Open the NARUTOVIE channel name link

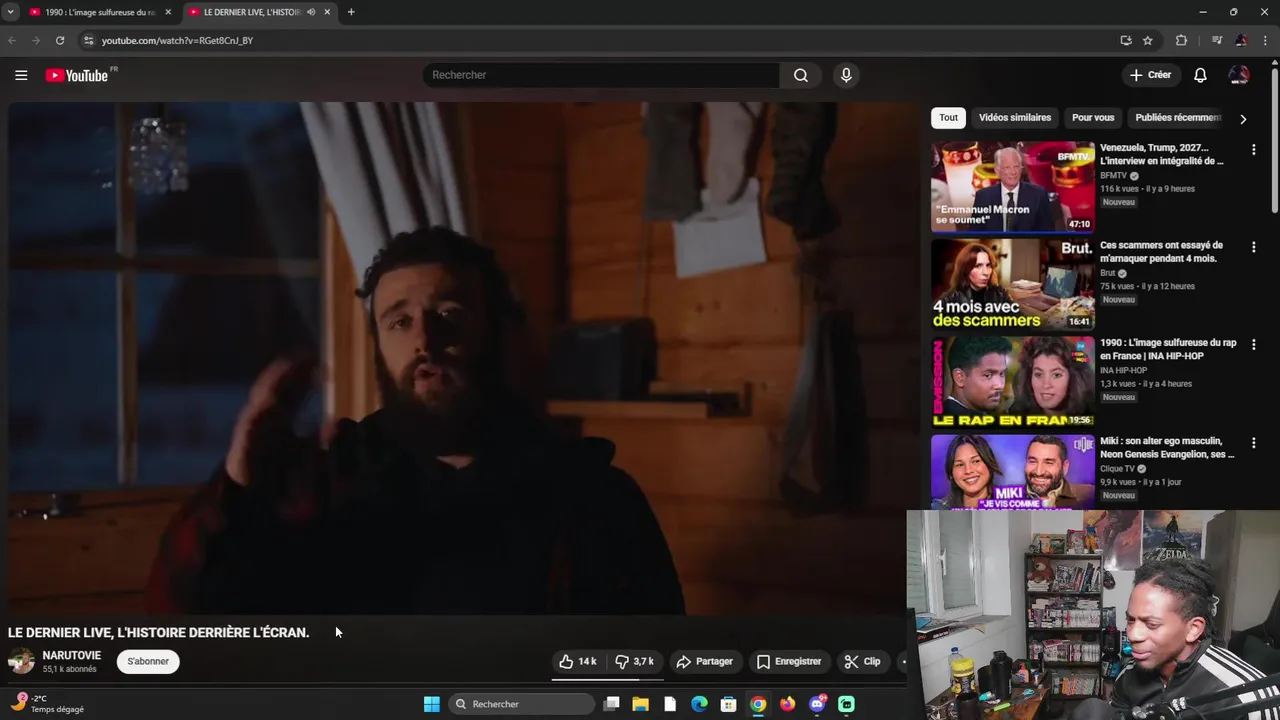click(72, 655)
